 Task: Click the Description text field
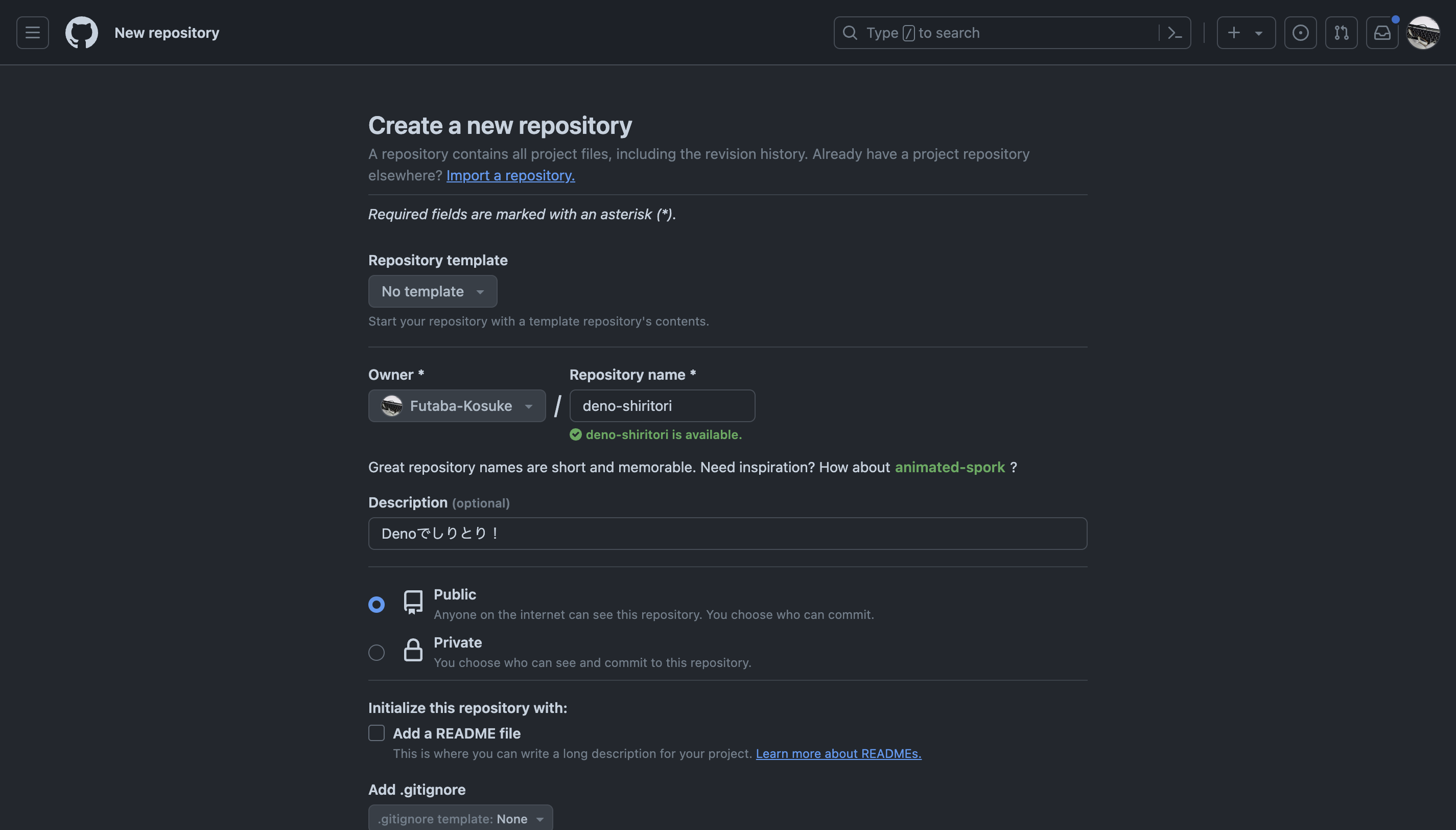pos(727,534)
